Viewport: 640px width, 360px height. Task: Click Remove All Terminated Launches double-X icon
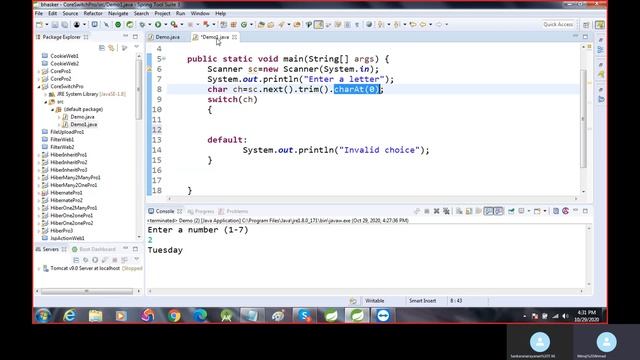tap(446, 211)
